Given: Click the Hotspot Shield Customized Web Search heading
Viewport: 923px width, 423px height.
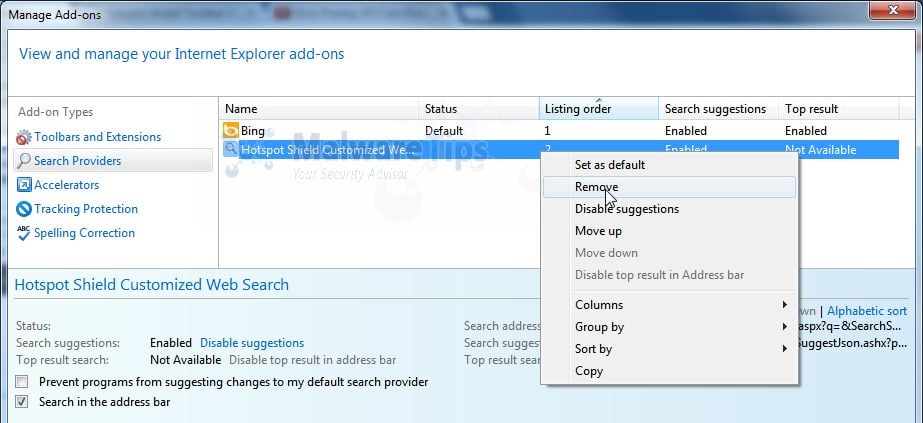Looking at the screenshot, I should tap(151, 285).
